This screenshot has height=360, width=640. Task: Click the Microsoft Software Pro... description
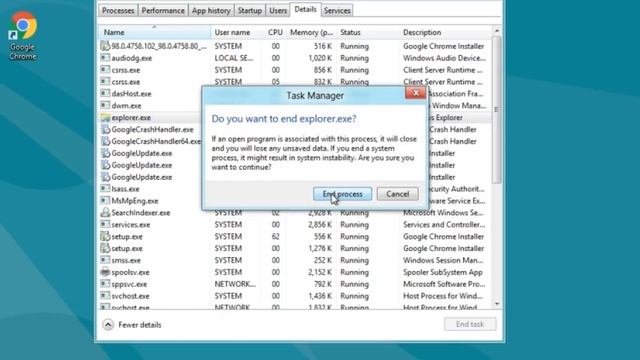click(x=444, y=284)
